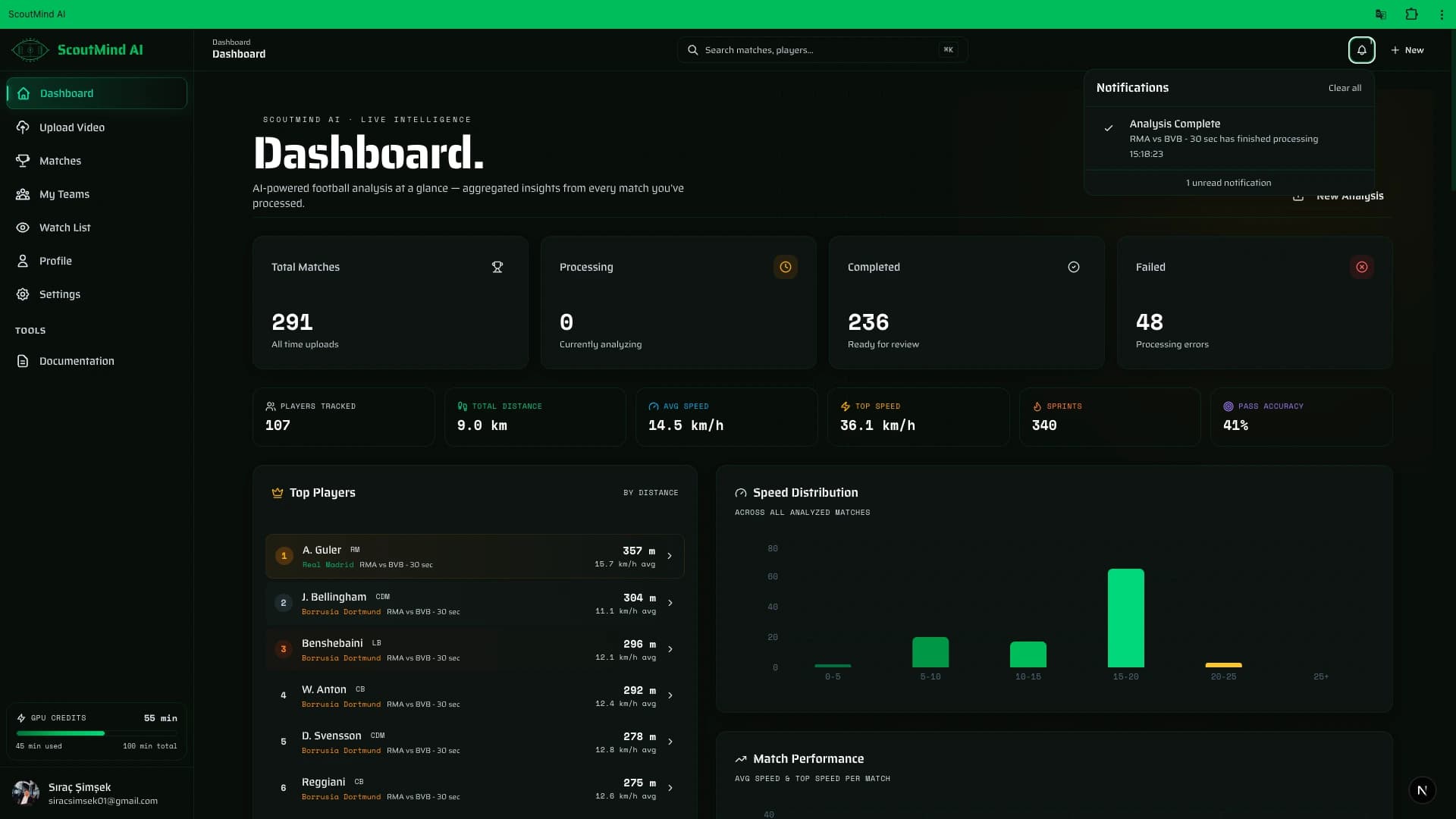Viewport: 1456px width, 819px height.
Task: Click the footprints icon next to Total Distance
Action: 463,406
